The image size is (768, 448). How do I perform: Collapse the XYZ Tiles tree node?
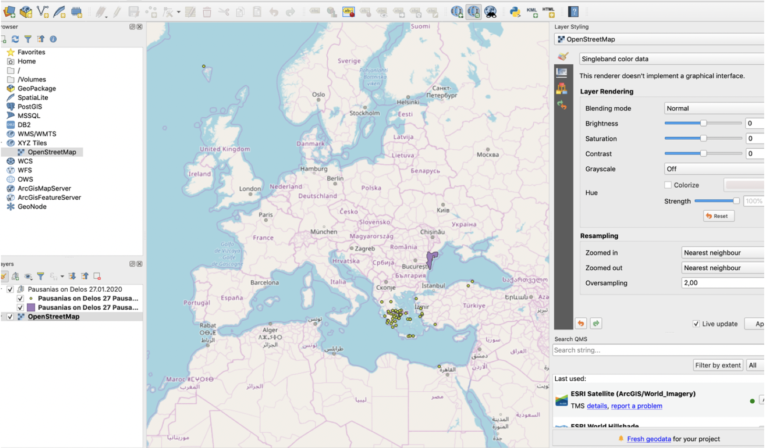coord(2,143)
